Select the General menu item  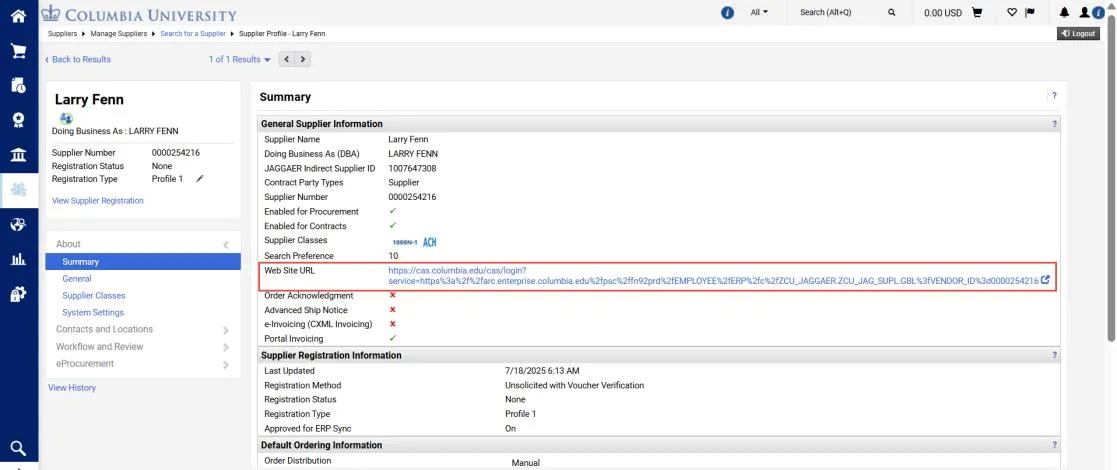(77, 279)
